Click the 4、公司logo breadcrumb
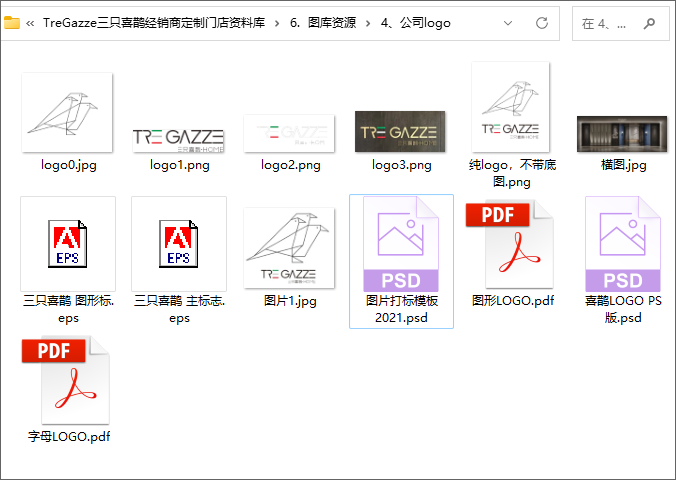The width and height of the screenshot is (676, 480). 416,22
